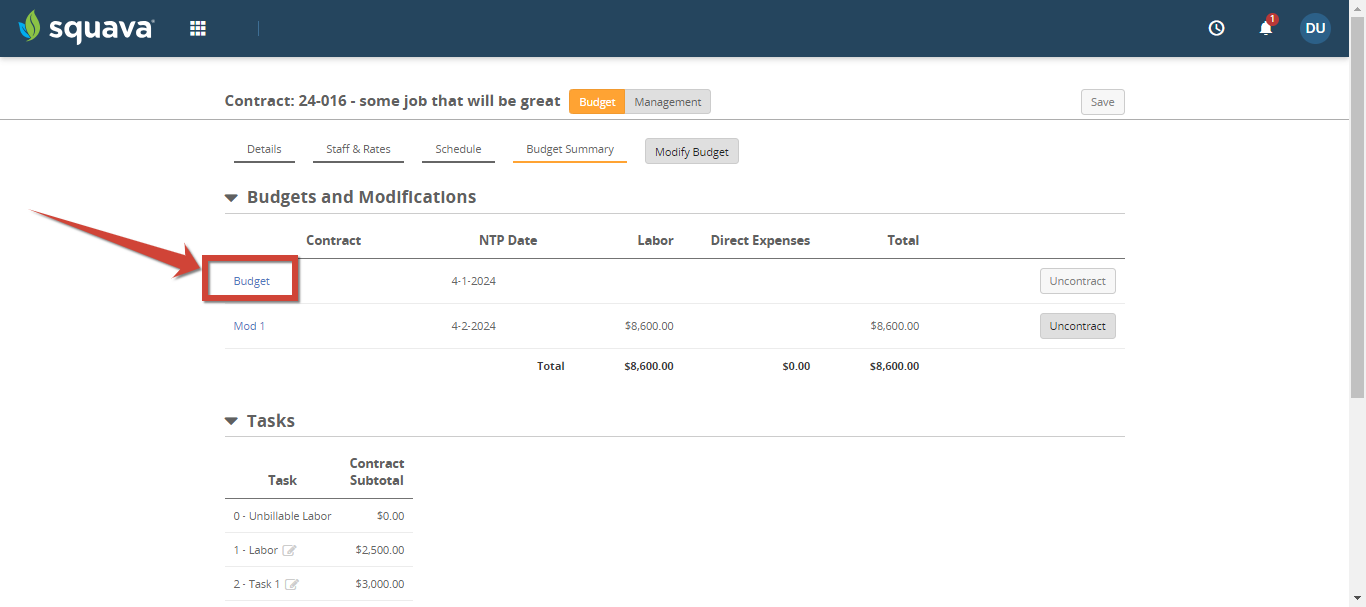Image resolution: width=1366 pixels, height=607 pixels.
Task: Collapse the Budgets and Modifications section
Action: (x=231, y=198)
